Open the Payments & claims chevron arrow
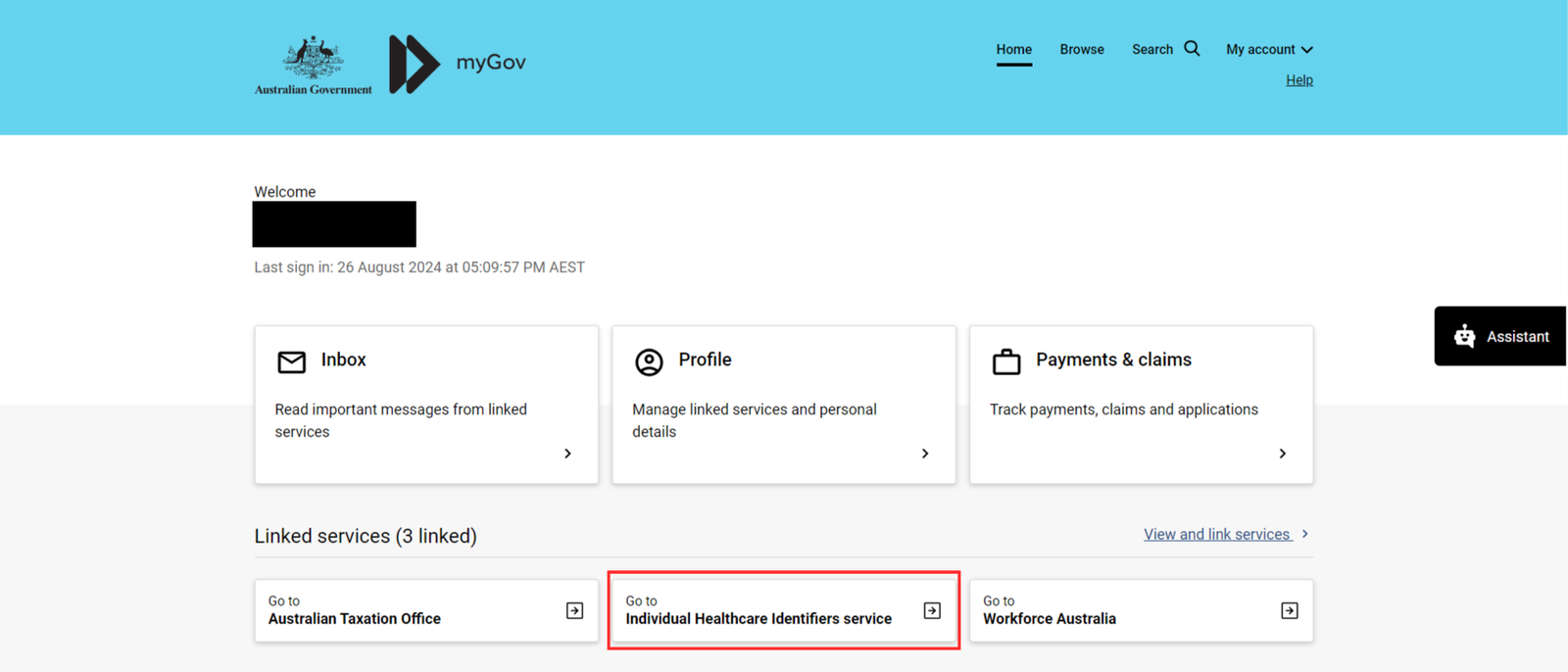This screenshot has height=672, width=1568. (x=1283, y=454)
